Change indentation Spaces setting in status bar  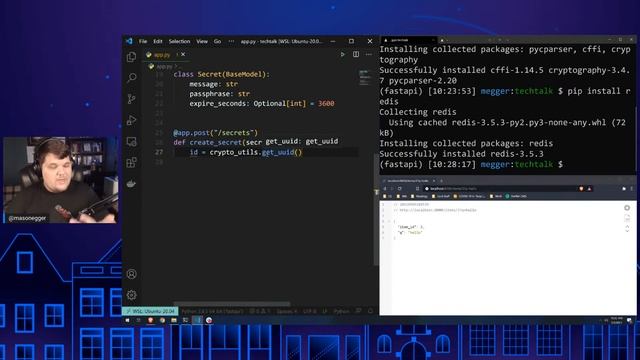[x=287, y=311]
